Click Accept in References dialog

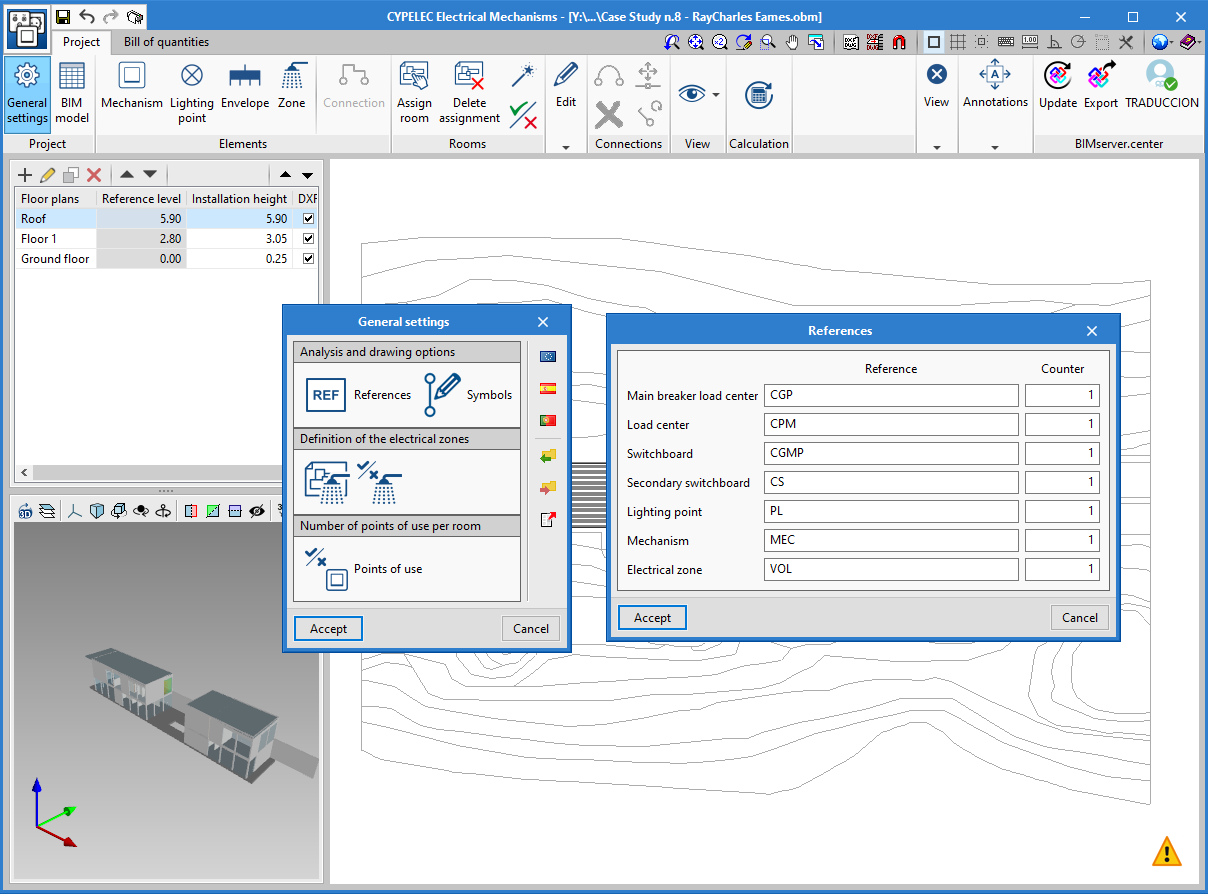(x=652, y=618)
